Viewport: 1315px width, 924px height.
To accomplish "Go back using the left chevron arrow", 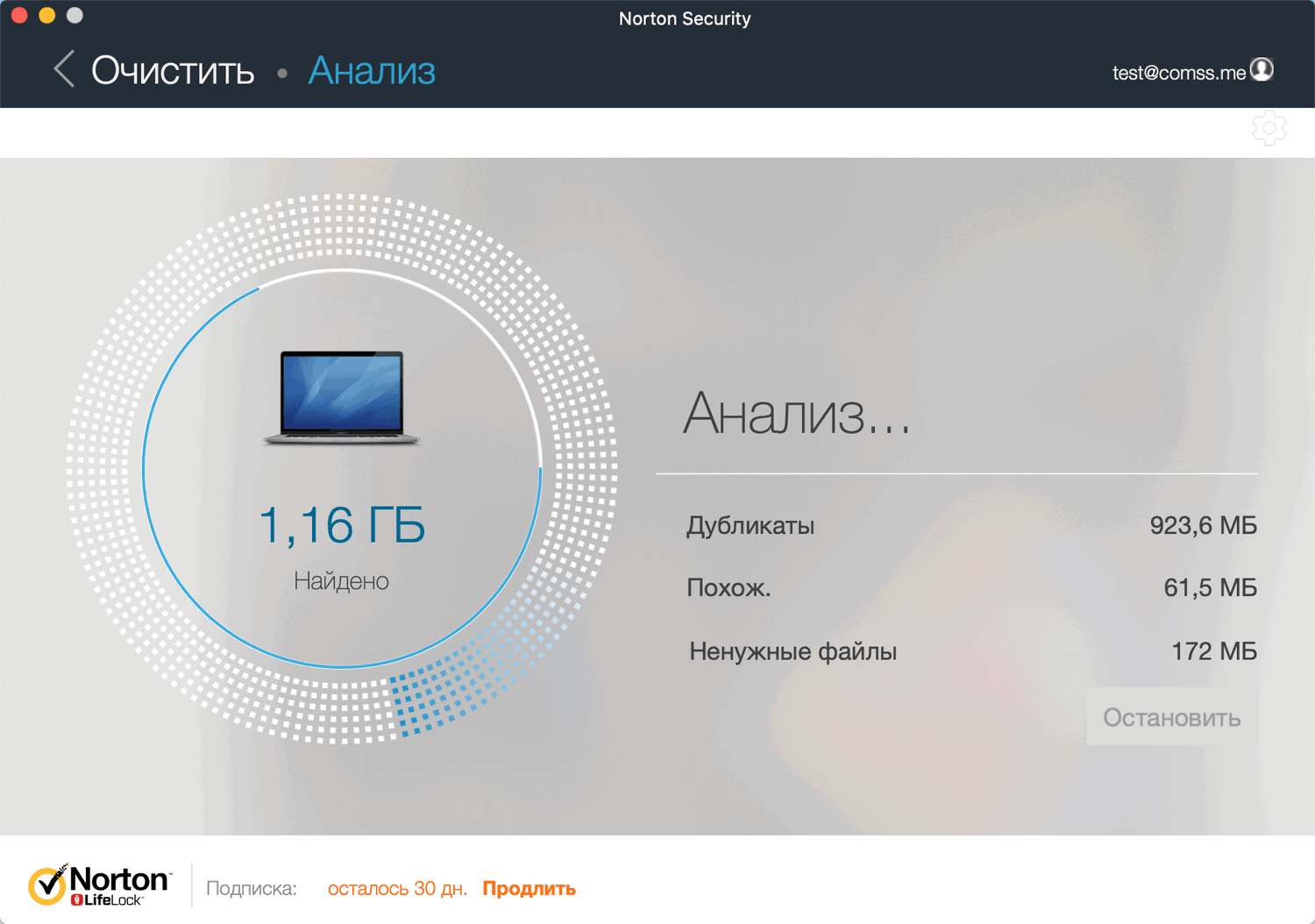I will coord(64,69).
